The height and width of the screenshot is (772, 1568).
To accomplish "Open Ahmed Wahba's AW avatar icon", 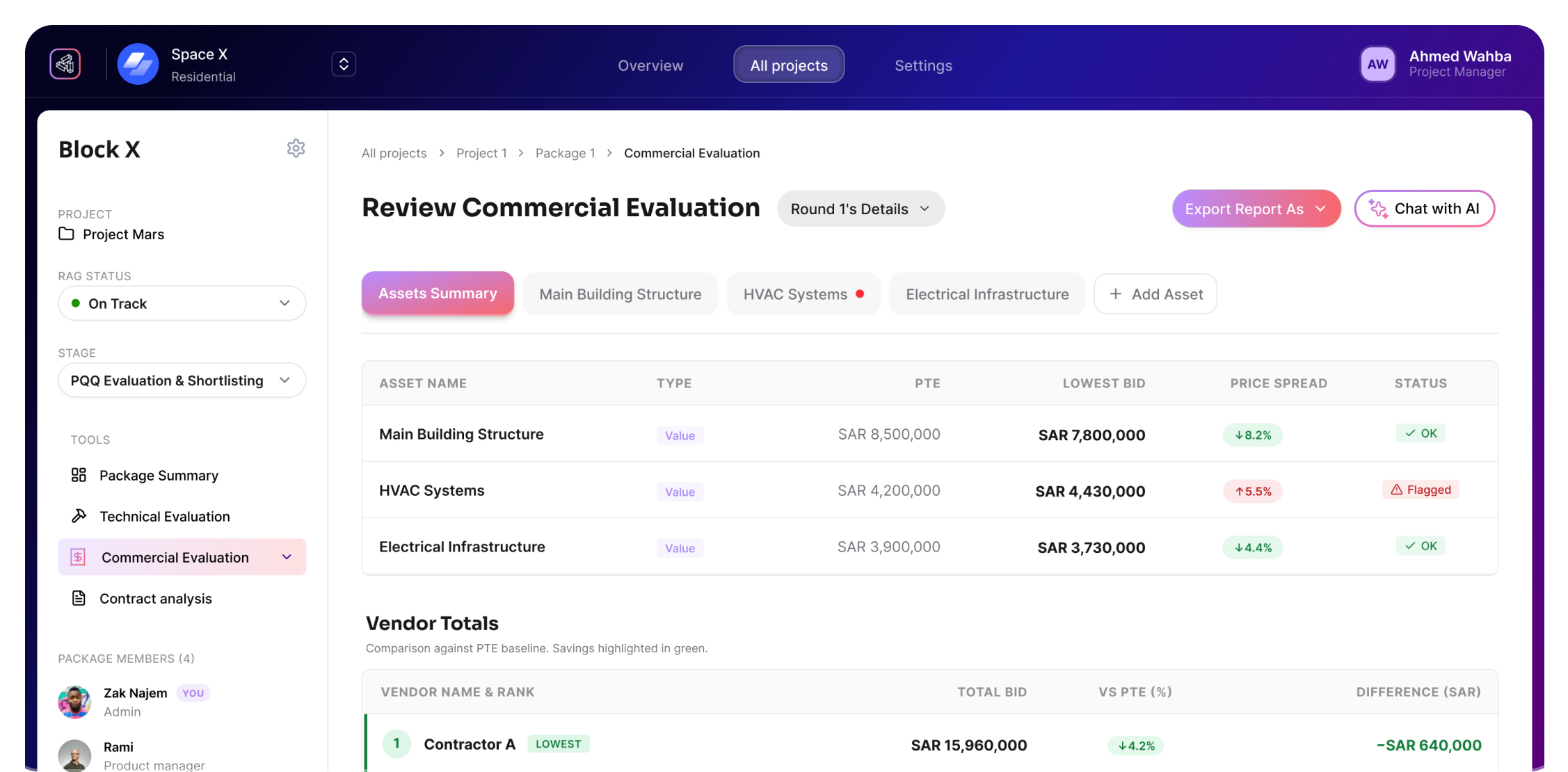I will [1378, 63].
